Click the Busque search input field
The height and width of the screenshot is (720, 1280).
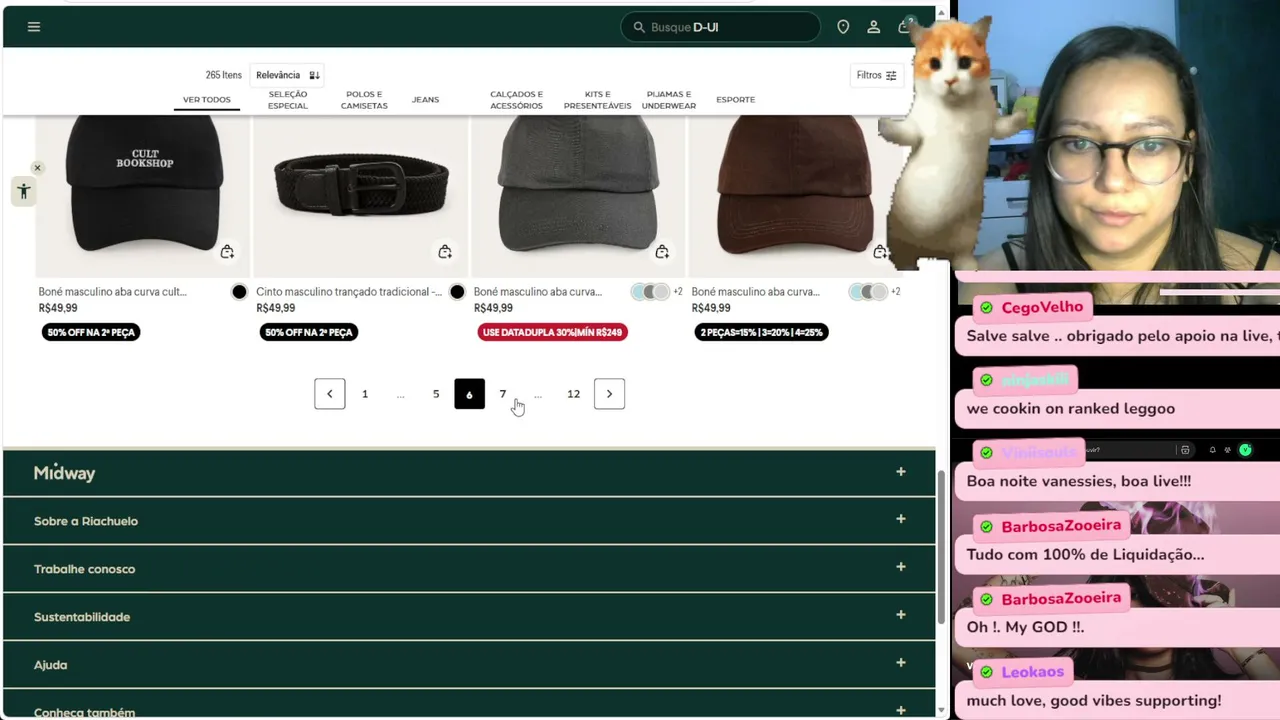pyautogui.click(x=720, y=27)
